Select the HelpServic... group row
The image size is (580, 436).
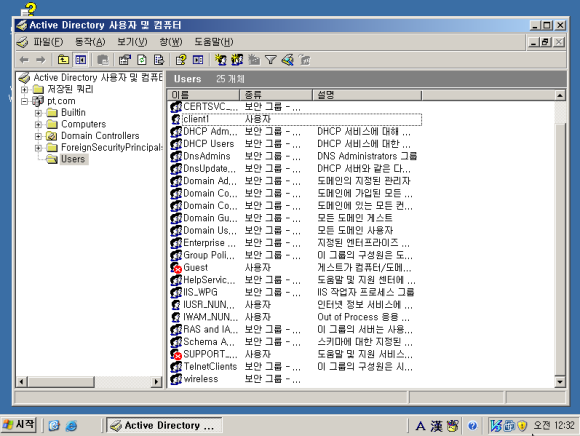pos(294,280)
